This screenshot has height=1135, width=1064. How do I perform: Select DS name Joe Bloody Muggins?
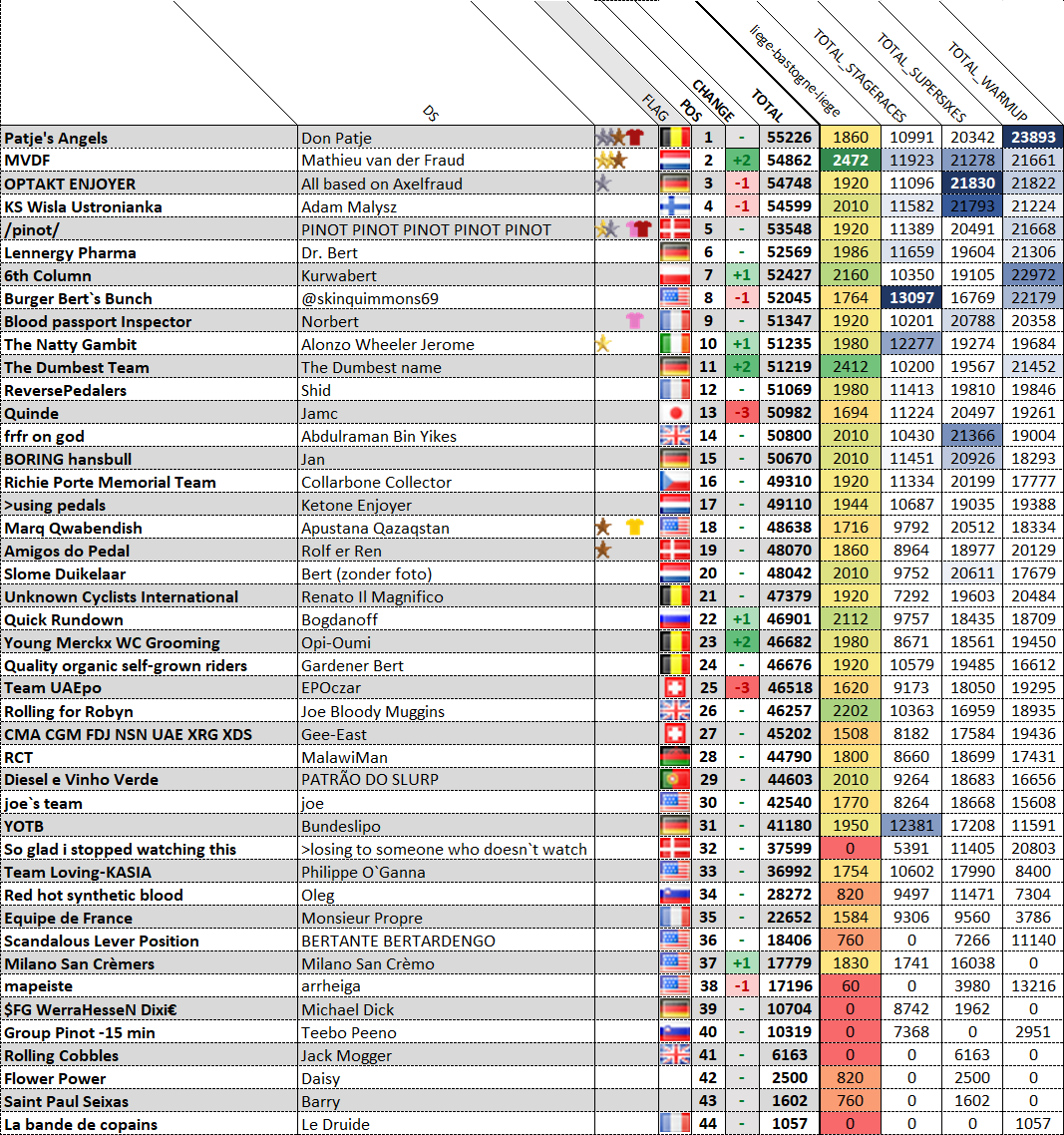(x=373, y=711)
